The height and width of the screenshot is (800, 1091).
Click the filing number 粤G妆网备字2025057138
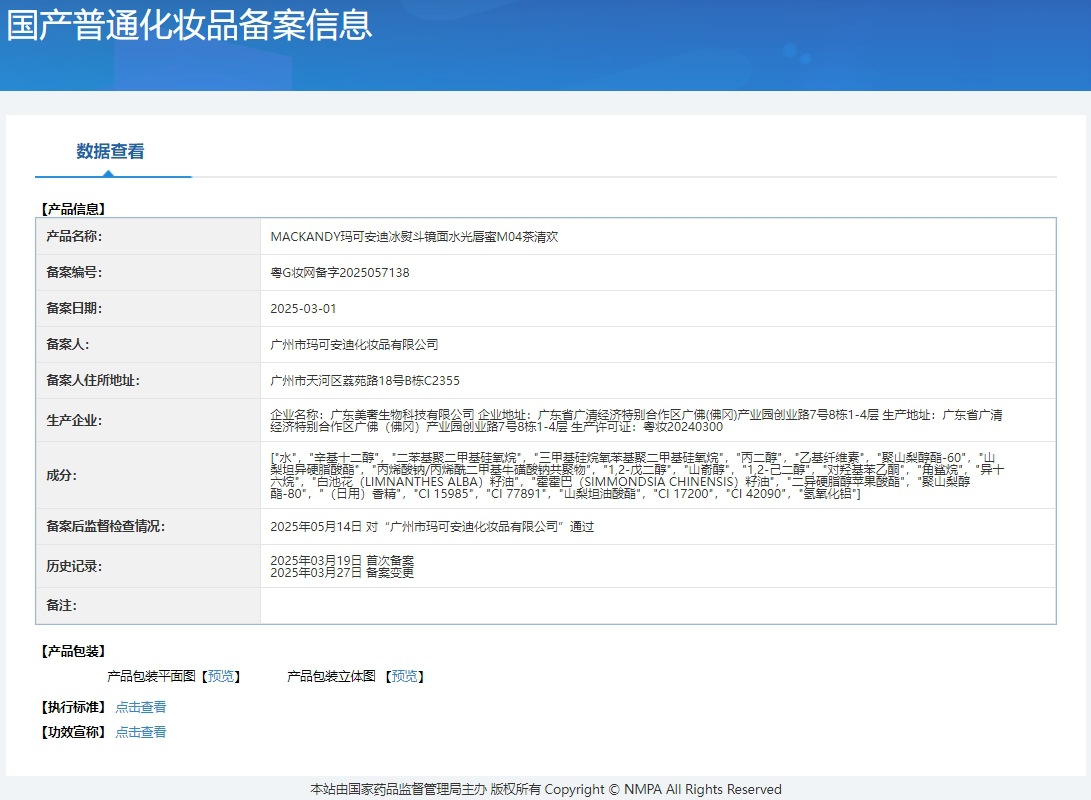(340, 273)
